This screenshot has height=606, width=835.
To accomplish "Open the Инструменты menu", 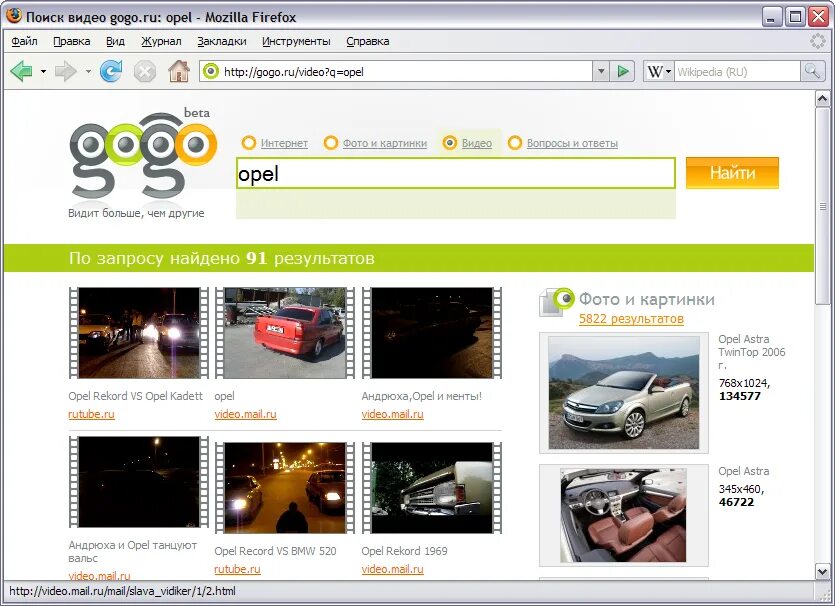I will pos(296,41).
